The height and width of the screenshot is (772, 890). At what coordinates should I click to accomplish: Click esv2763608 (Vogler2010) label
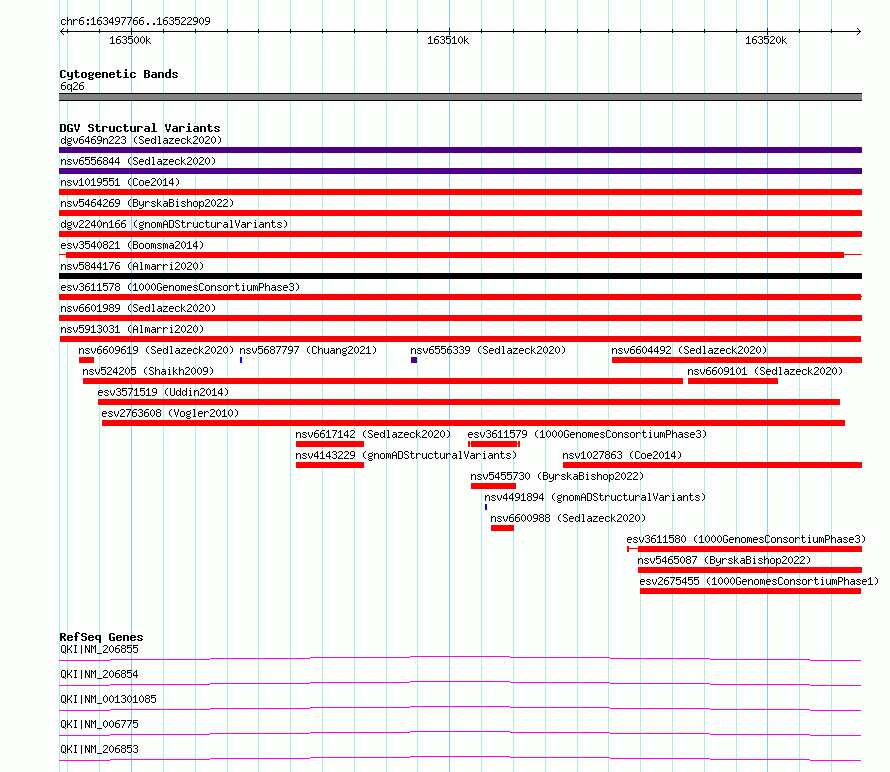tap(170, 413)
